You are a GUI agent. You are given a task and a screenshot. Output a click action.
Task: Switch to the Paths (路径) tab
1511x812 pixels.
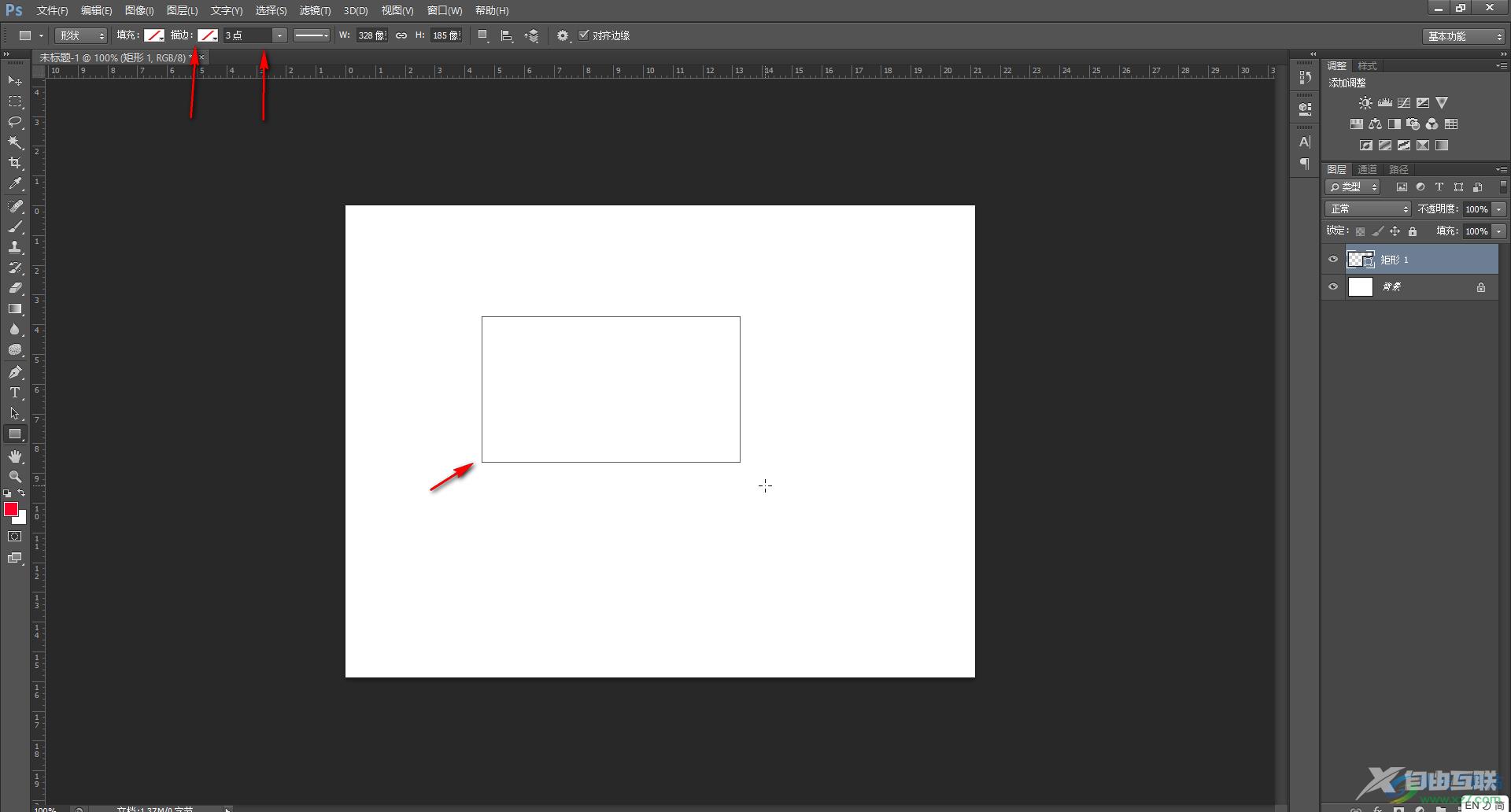click(1398, 169)
